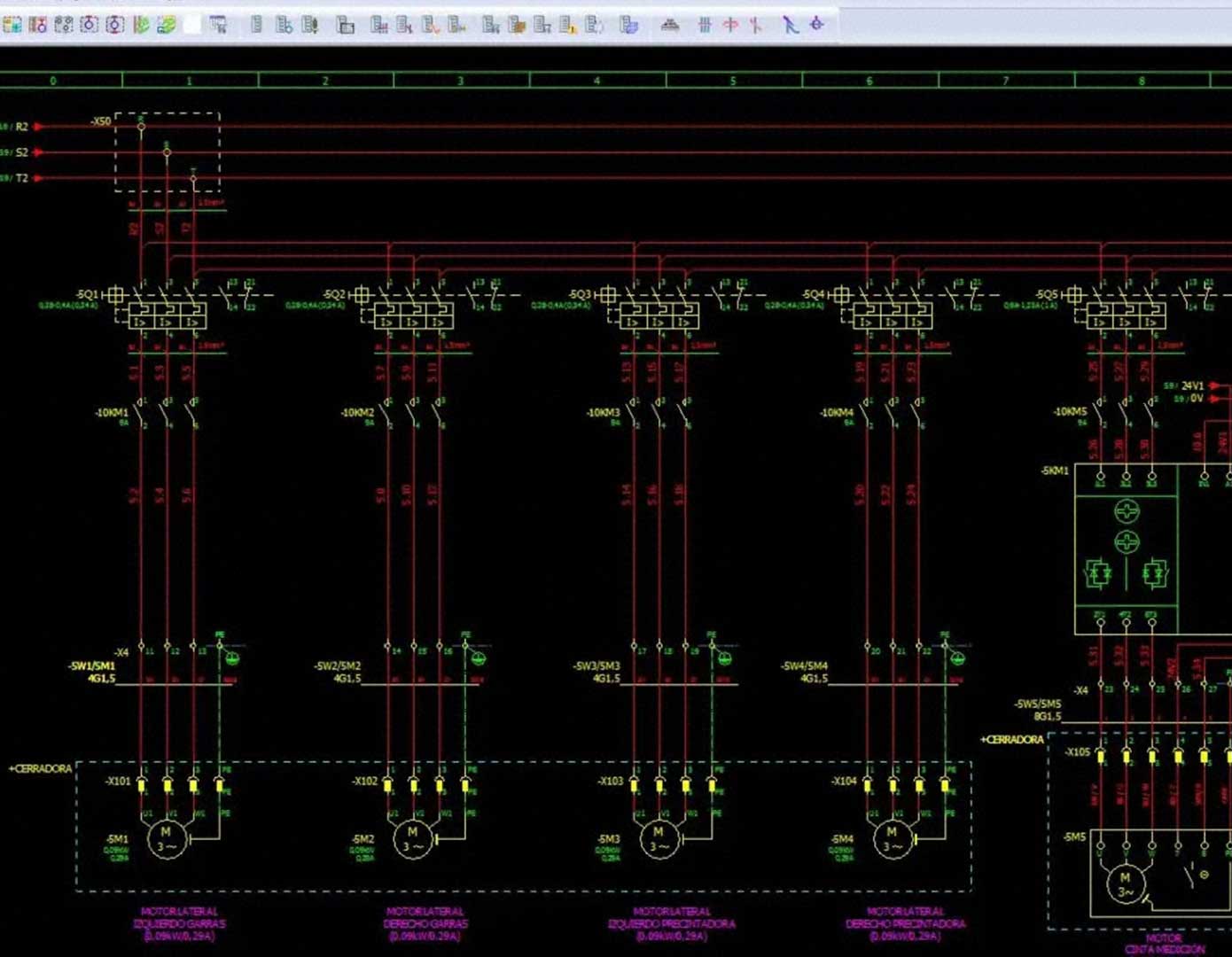This screenshot has height=957, width=1232.
Task: Select column 7 in the top ruler
Action: [1006, 81]
